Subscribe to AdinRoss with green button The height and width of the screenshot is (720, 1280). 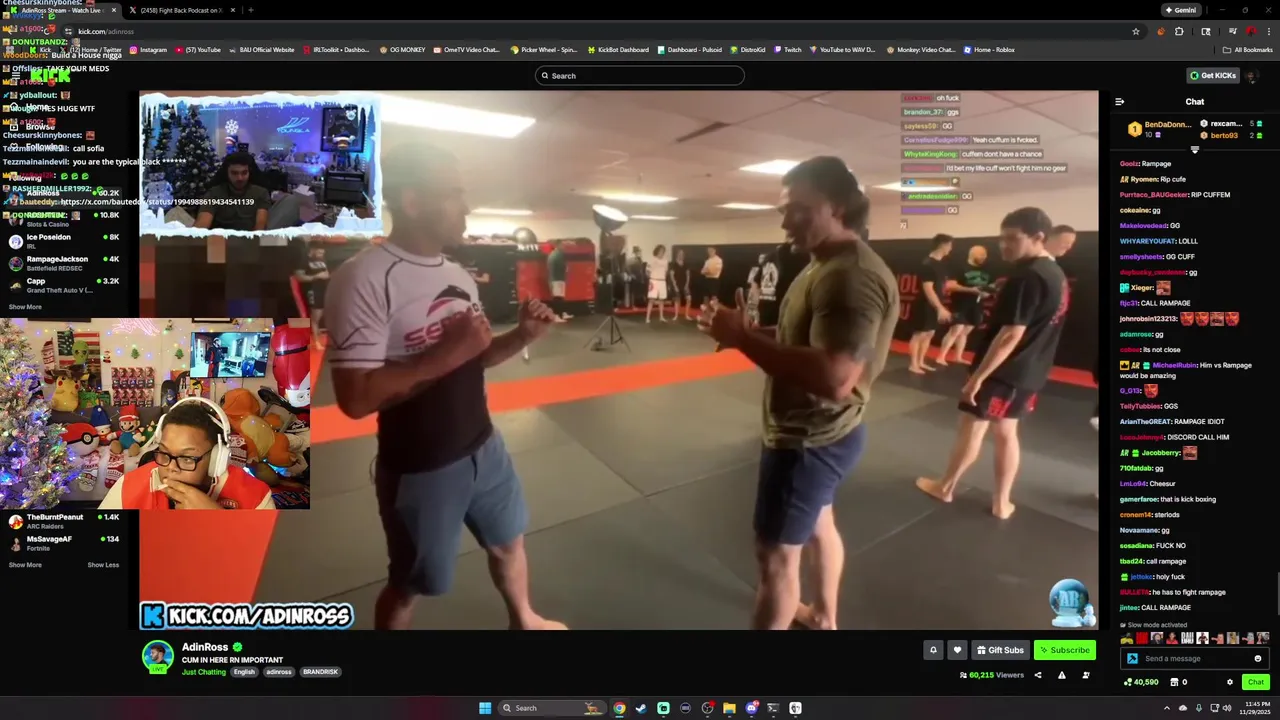(1064, 650)
